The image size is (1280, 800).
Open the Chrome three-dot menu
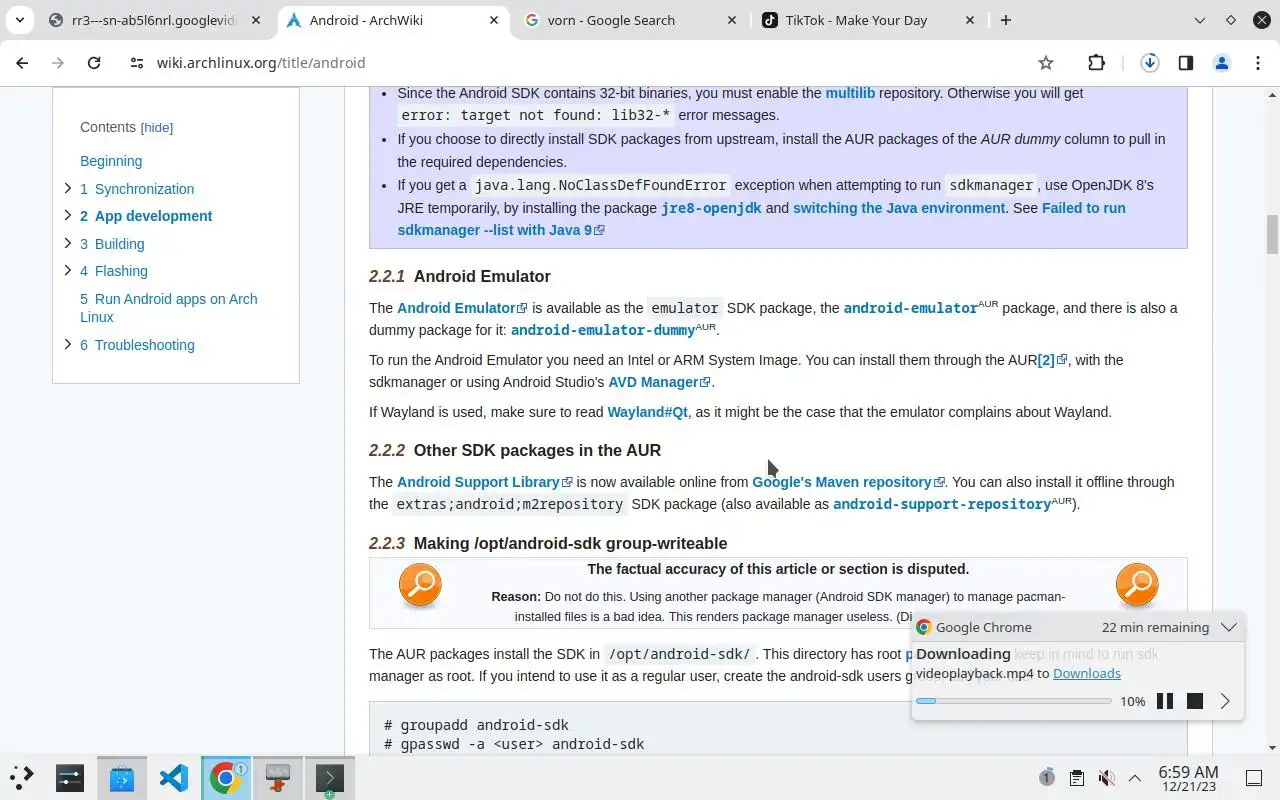pyautogui.click(x=1257, y=63)
